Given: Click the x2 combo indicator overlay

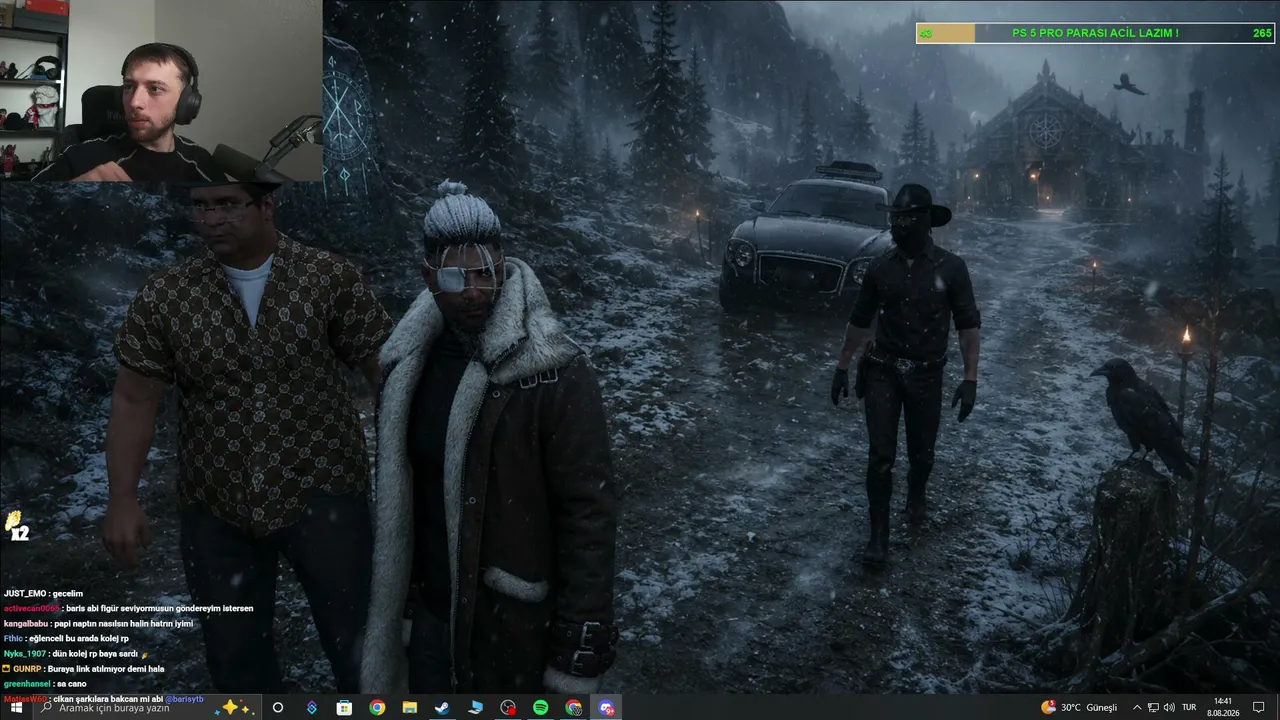Looking at the screenshot, I should 17,527.
